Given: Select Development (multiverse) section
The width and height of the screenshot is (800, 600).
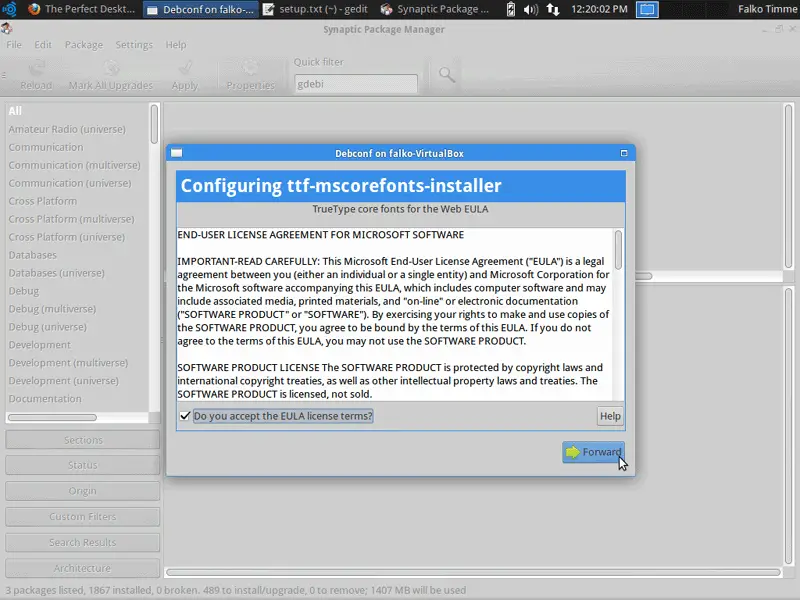Looking at the screenshot, I should [68, 363].
